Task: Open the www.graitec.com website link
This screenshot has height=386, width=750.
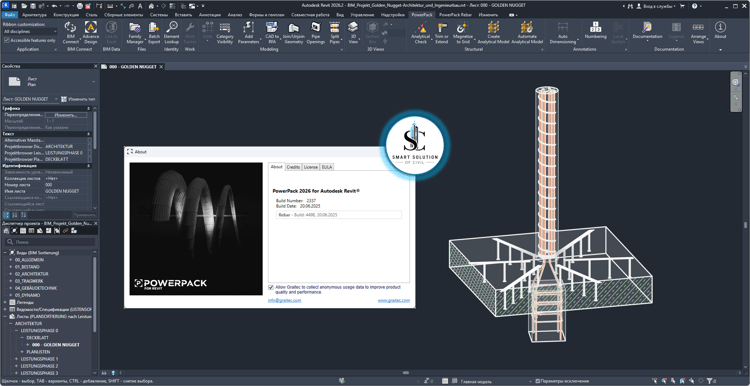Action: coord(394,300)
